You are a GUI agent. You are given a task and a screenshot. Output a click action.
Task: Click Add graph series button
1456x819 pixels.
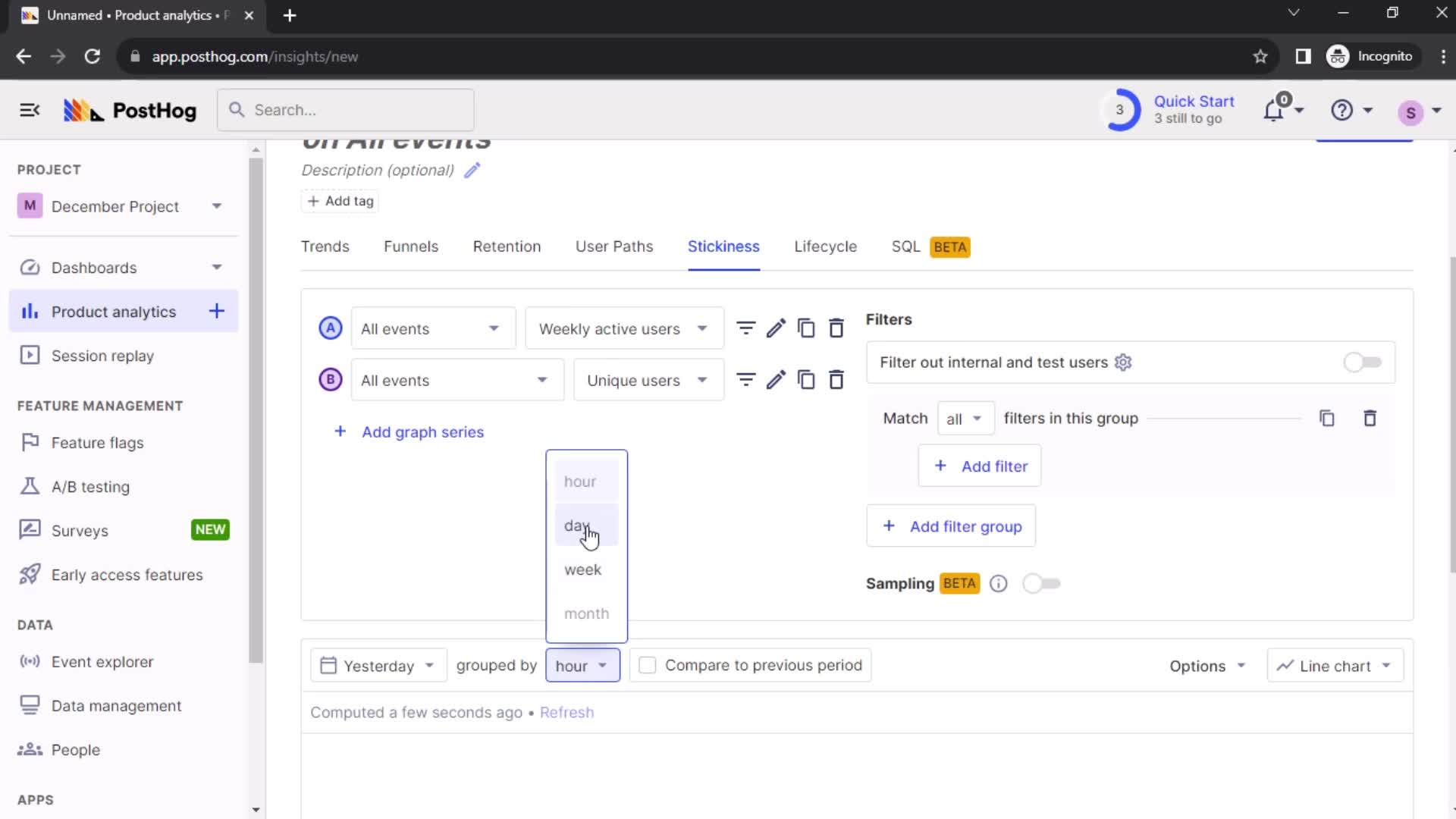pyautogui.click(x=409, y=431)
